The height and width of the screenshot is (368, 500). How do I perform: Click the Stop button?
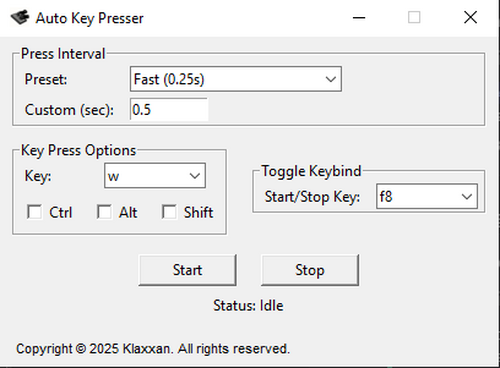(x=310, y=270)
